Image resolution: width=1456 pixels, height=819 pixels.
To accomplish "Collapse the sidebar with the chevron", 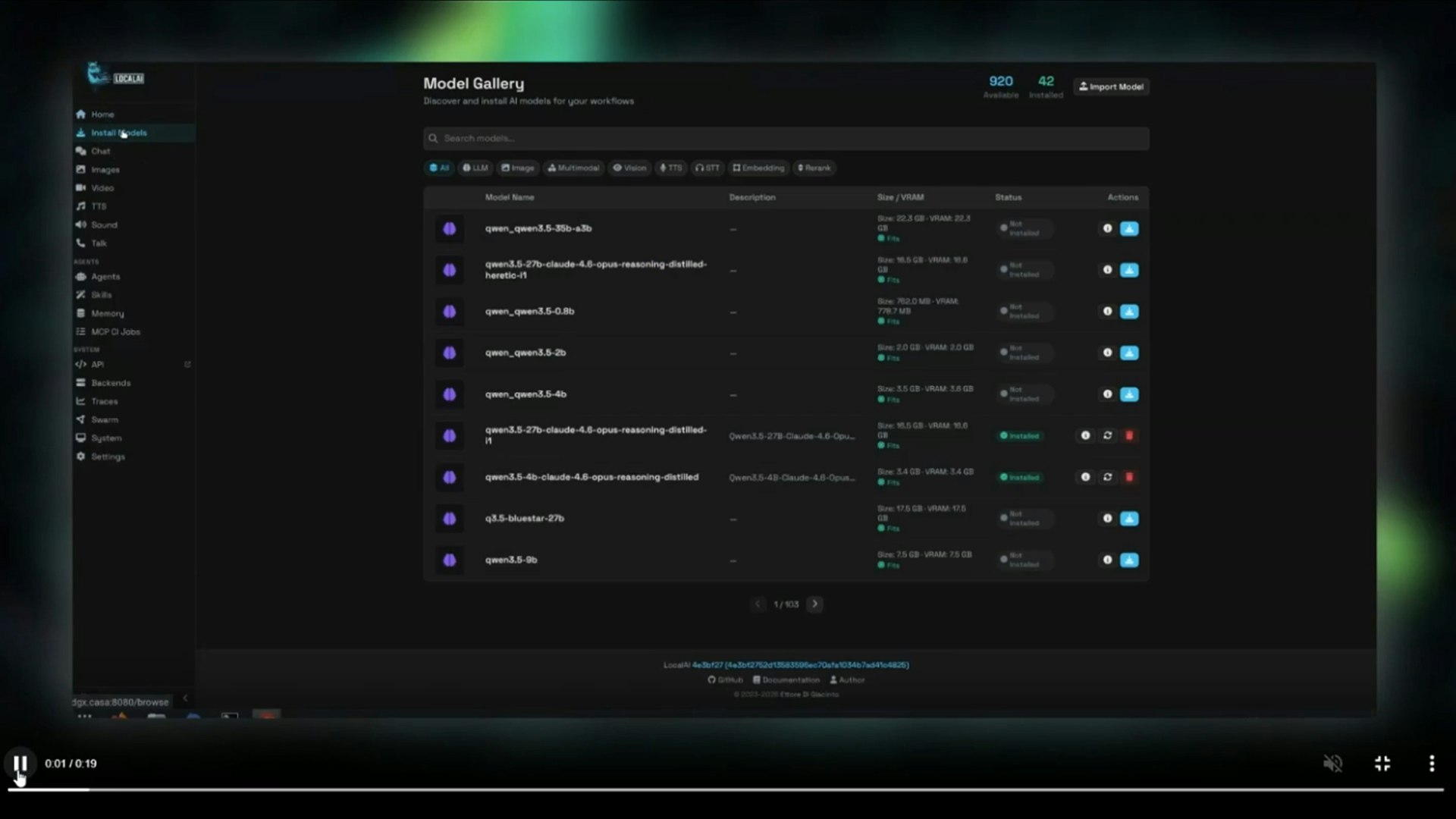I will tap(185, 698).
